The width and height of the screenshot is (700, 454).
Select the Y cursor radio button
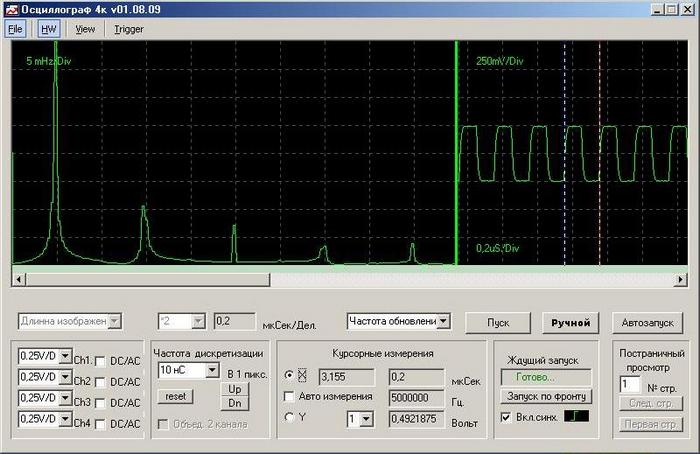point(291,417)
